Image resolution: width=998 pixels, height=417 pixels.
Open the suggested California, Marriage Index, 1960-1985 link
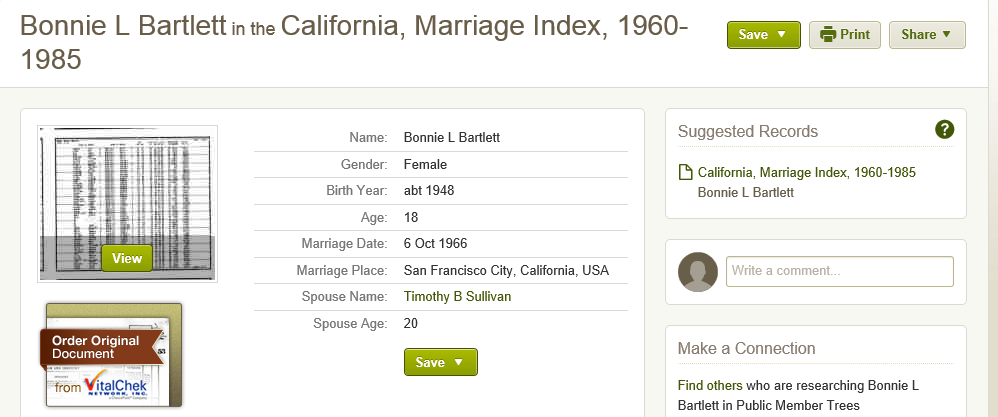[x=806, y=173]
